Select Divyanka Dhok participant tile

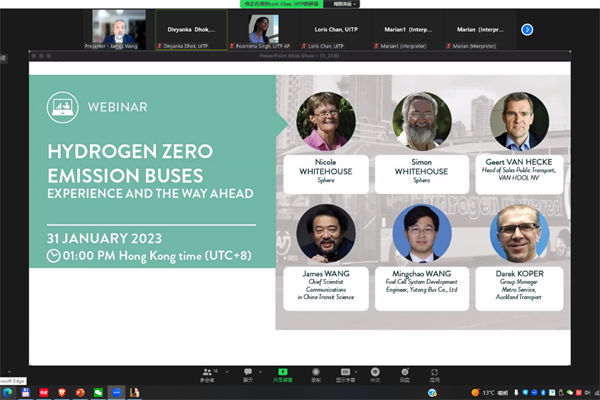(x=190, y=28)
